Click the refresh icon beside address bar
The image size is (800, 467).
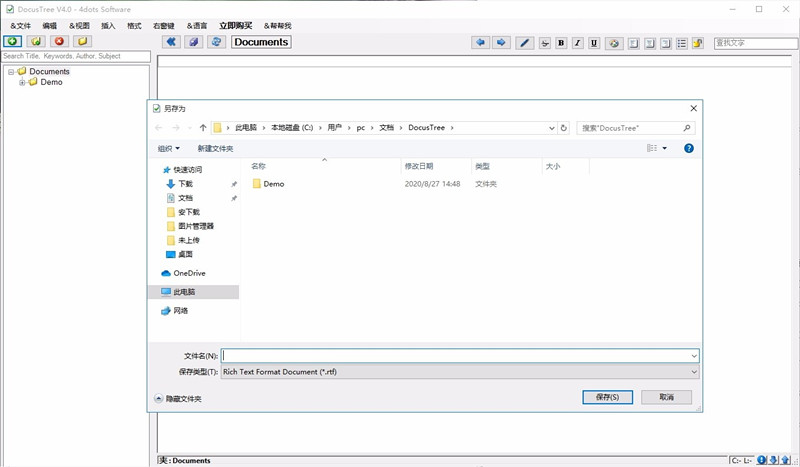coord(564,128)
